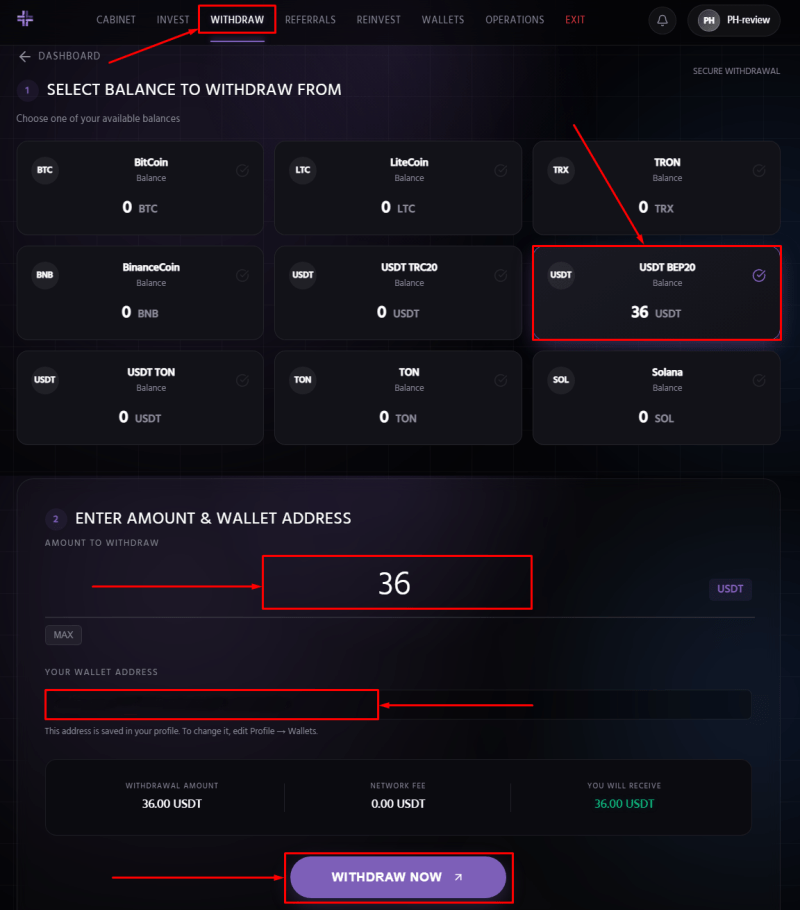Screen dimensions: 800x910
Task: Open the OPERATIONS menu item
Action: 514,19
